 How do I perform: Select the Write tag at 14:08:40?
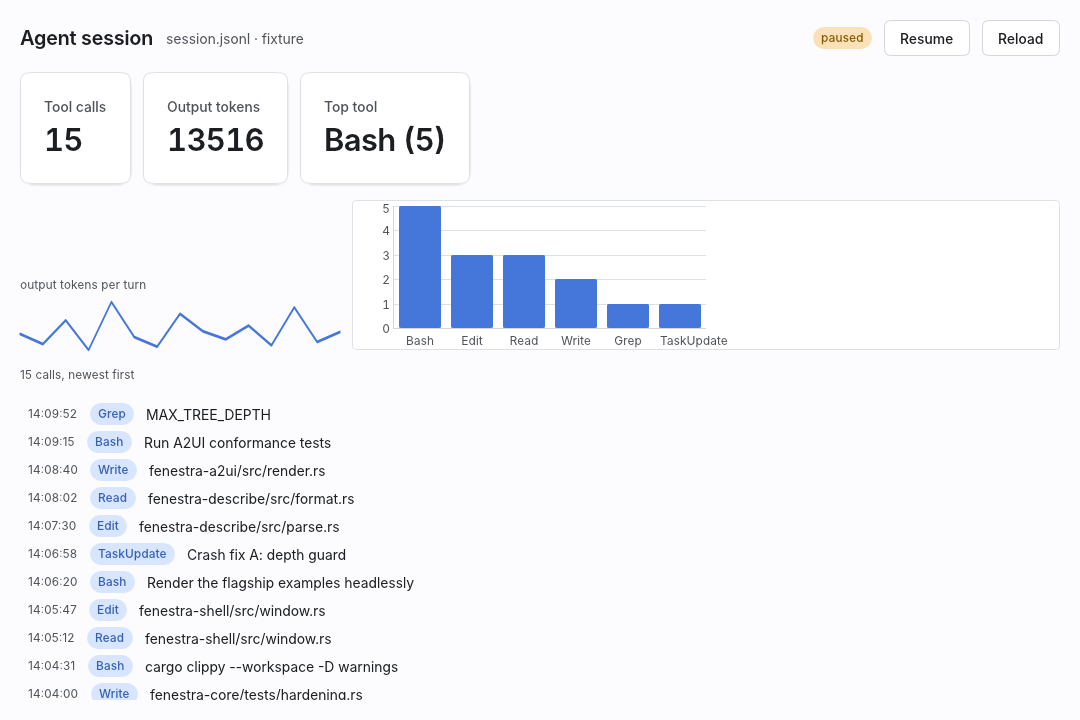coord(113,470)
